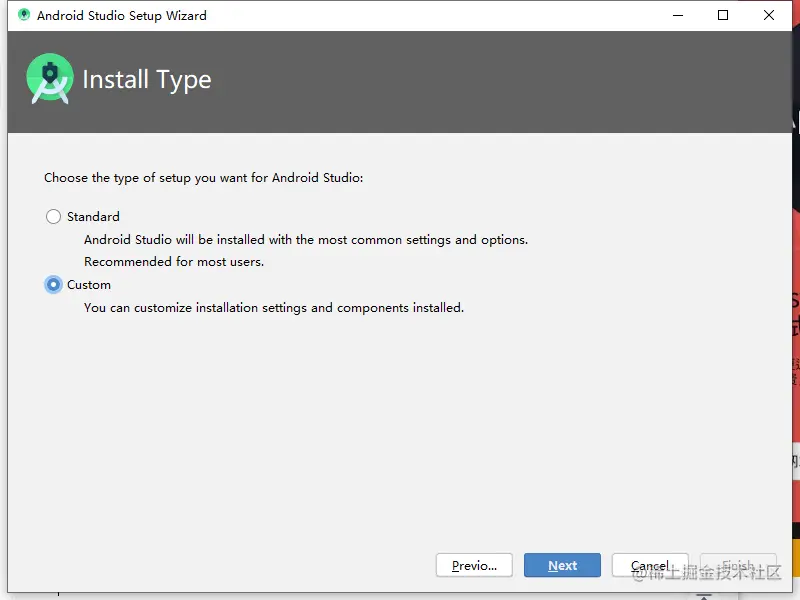800x600 pixels.
Task: Click the 'Install Type' heading
Action: (147, 80)
